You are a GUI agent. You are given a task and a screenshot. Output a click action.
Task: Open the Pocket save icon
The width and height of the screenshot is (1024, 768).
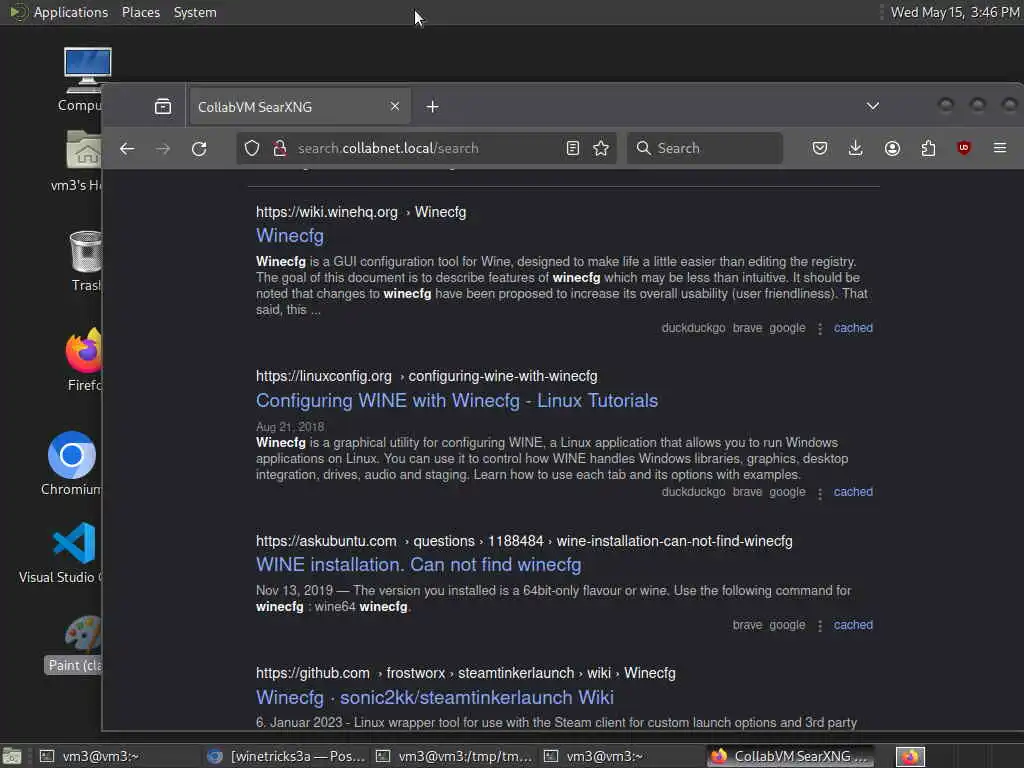point(820,148)
